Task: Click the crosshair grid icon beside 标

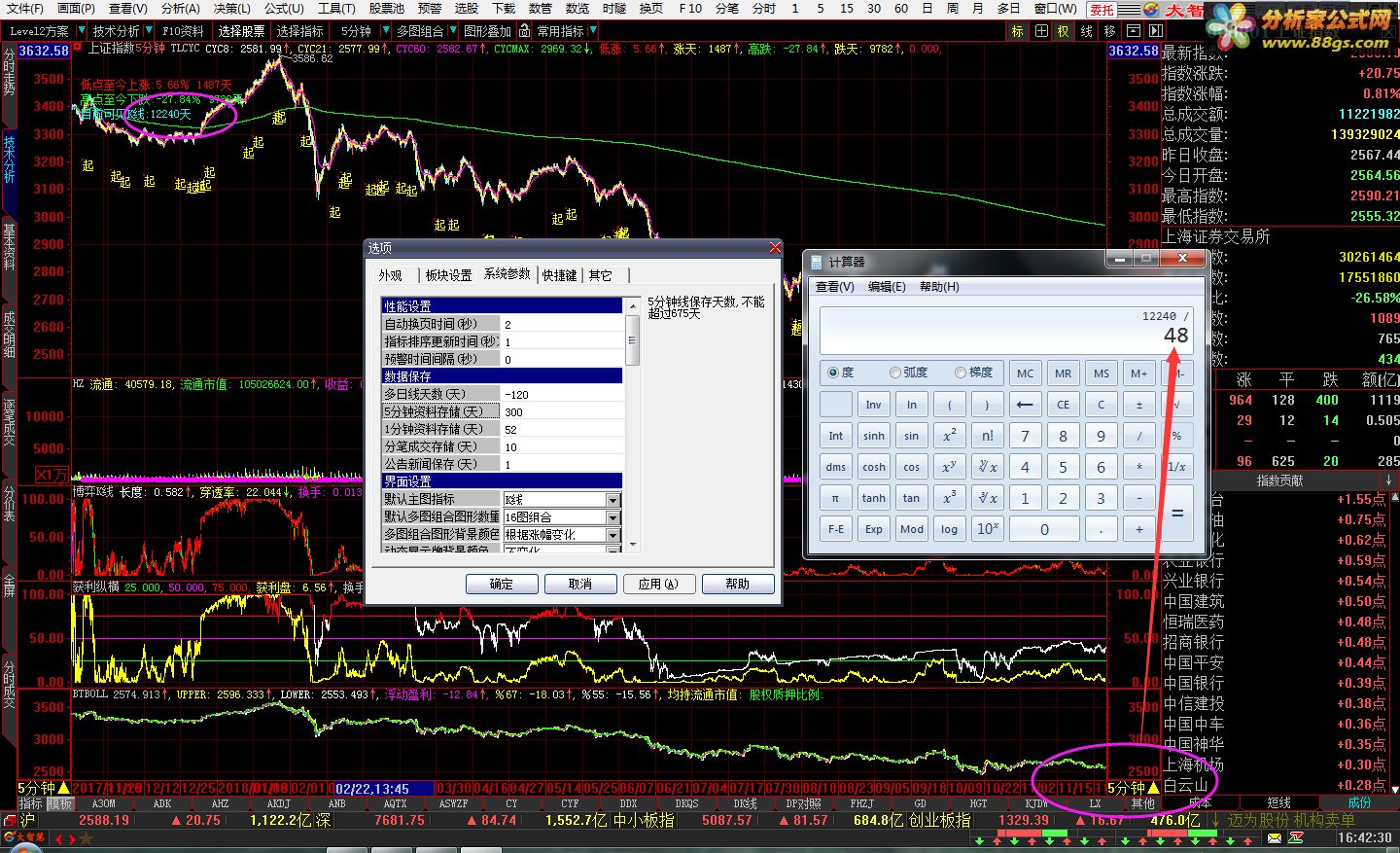Action: (x=1041, y=31)
